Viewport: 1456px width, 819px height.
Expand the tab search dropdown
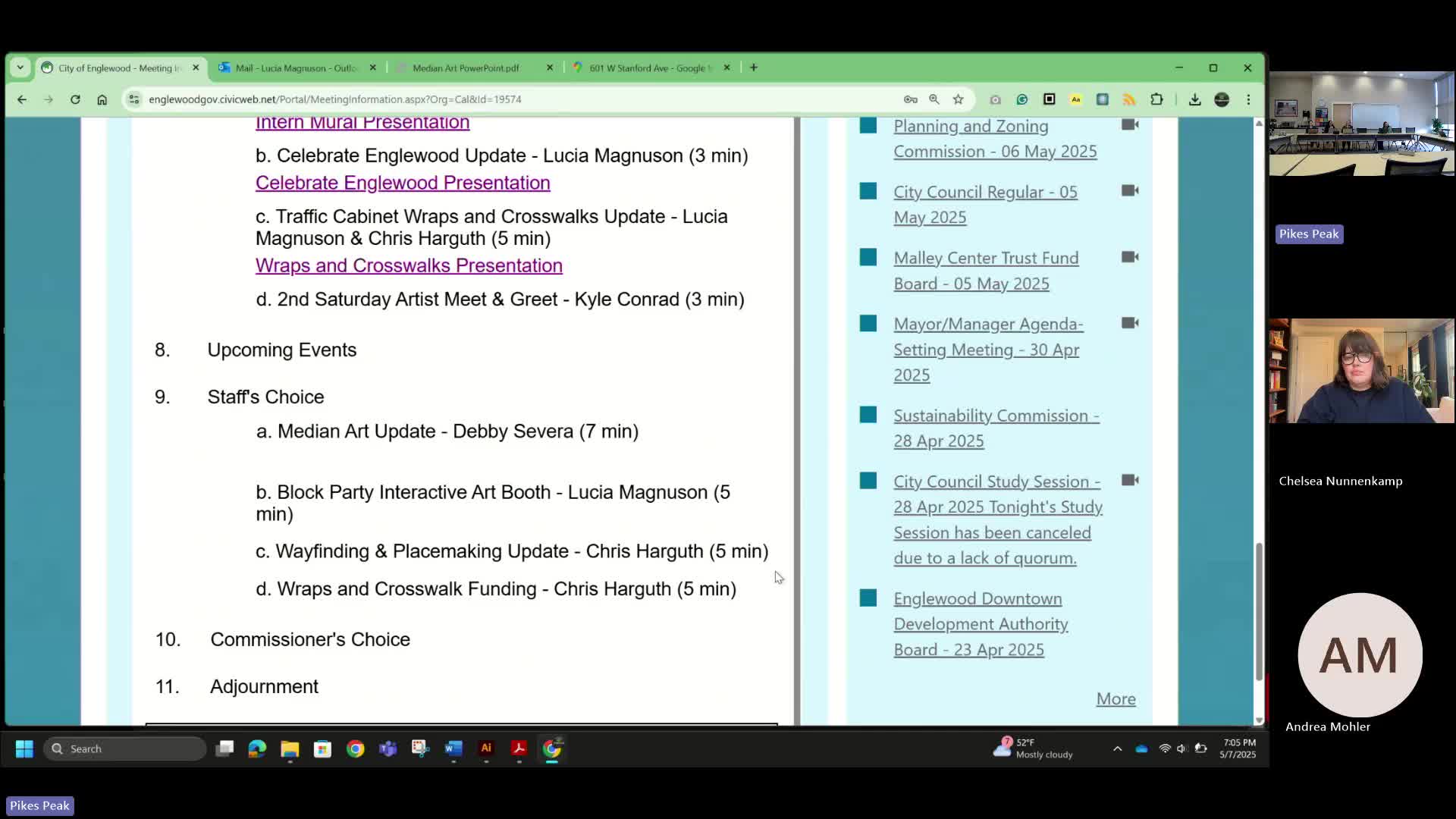[20, 67]
